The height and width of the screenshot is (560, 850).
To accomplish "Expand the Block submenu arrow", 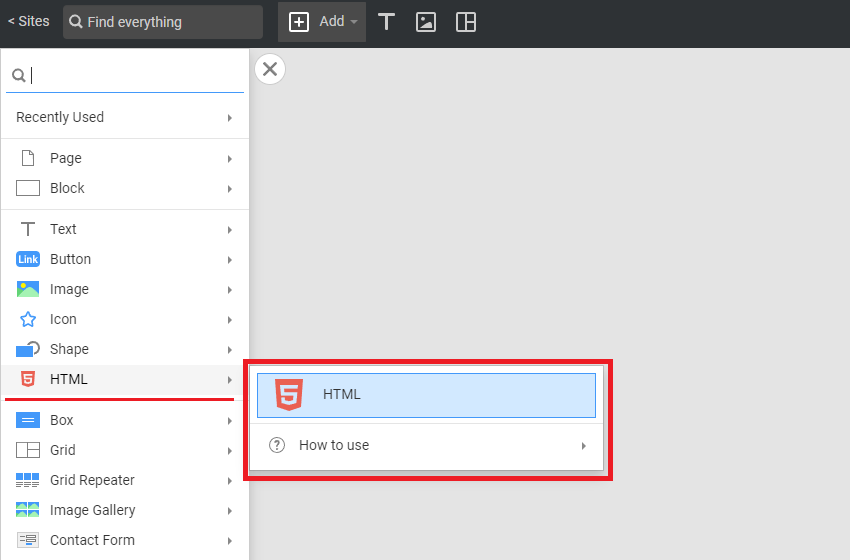I will click(230, 189).
